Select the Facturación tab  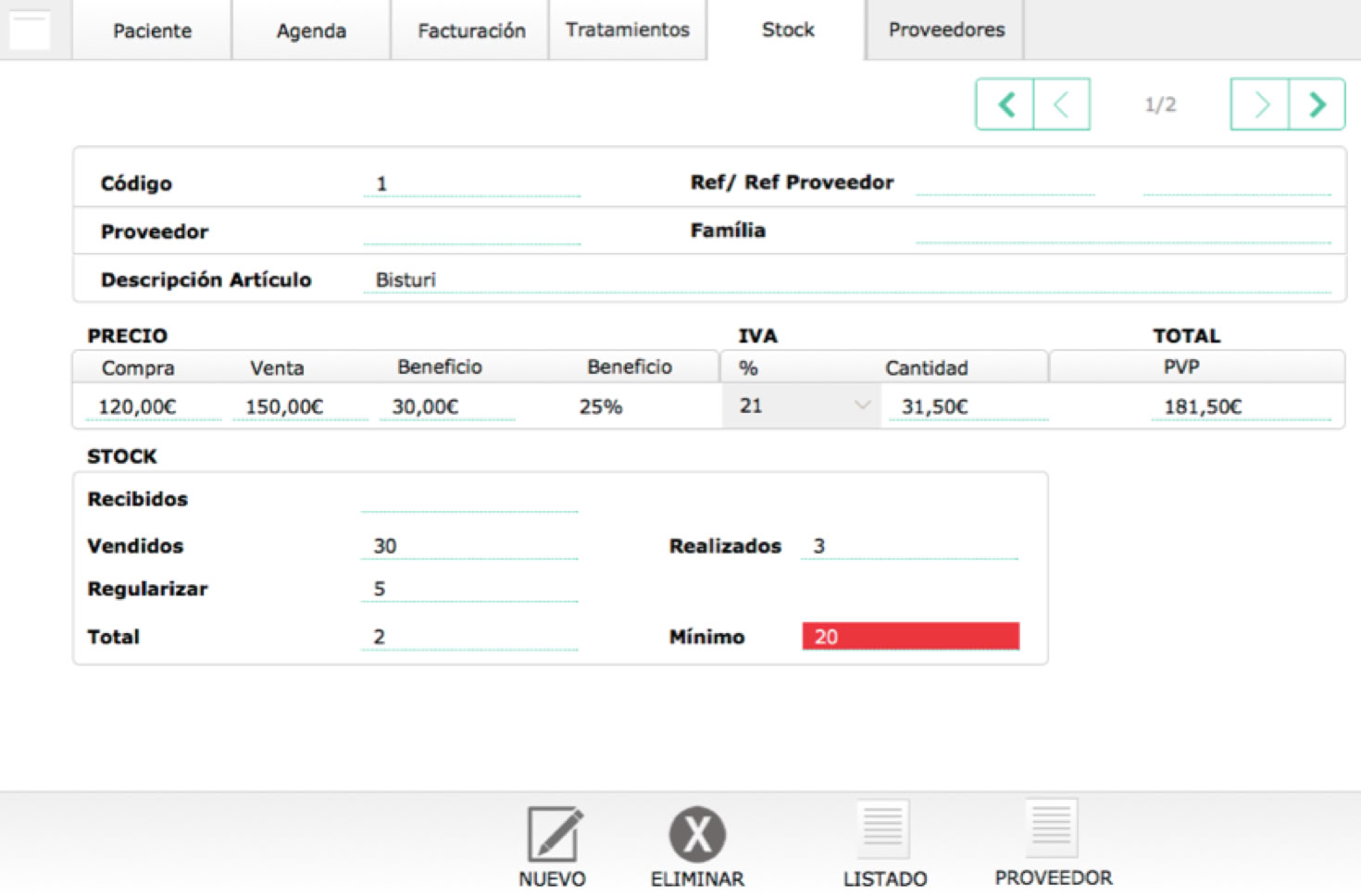(471, 31)
